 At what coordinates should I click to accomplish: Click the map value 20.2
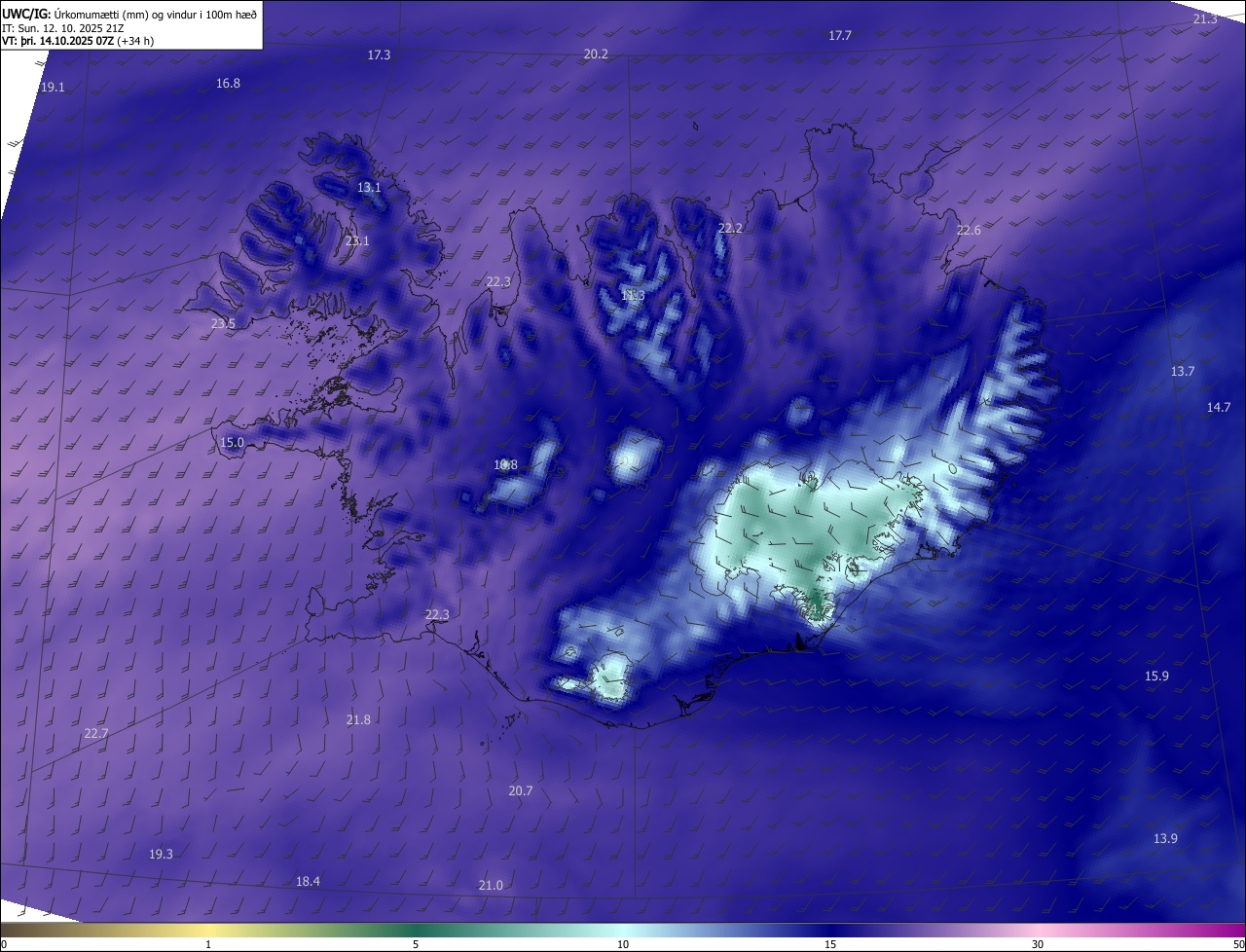tap(596, 55)
